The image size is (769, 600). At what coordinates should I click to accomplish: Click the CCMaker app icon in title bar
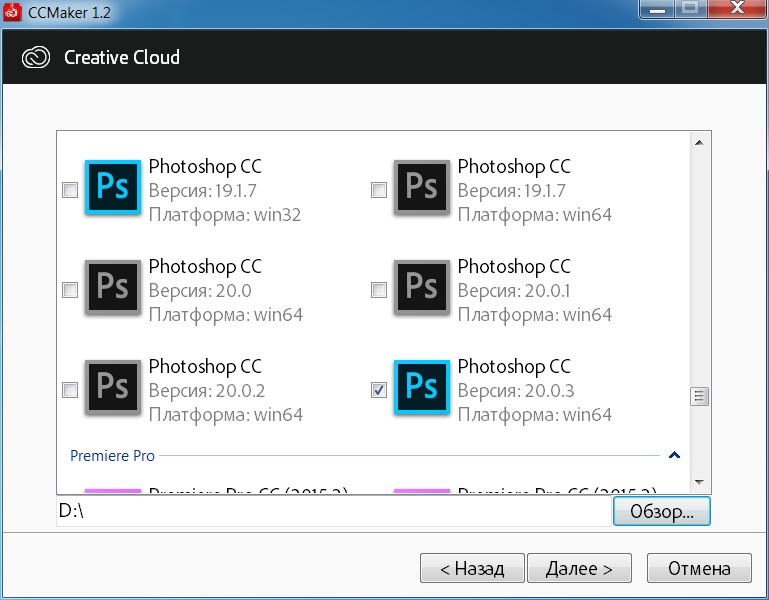pos(12,12)
